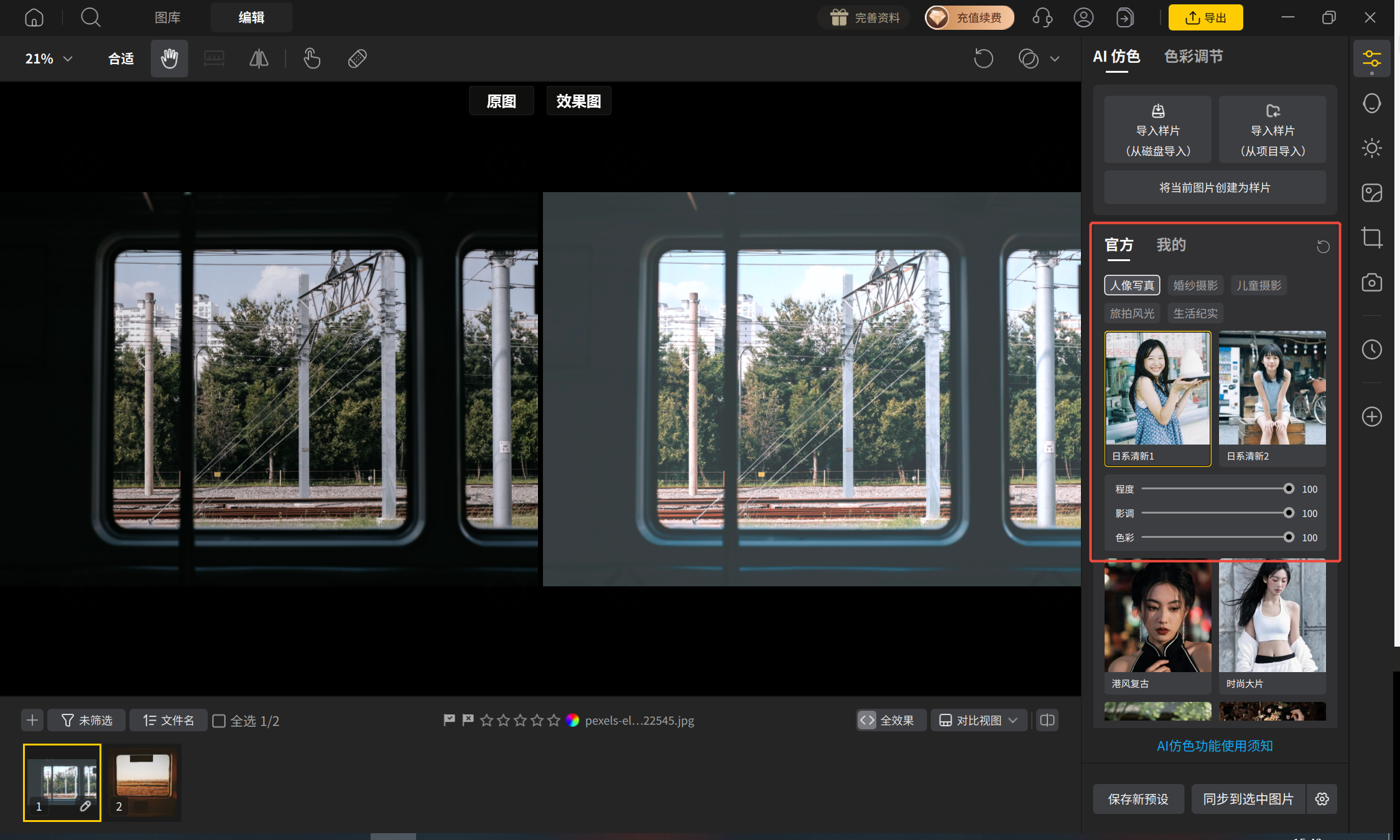This screenshot has height=840, width=1400.
Task: Open the camera snapshot icon in sidebar
Action: [x=1371, y=282]
